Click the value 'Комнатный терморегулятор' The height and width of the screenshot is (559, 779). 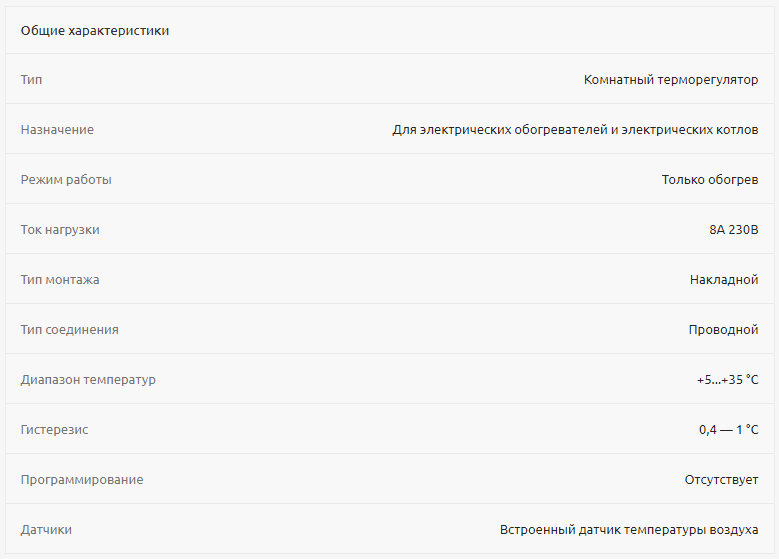pyautogui.click(x=671, y=80)
